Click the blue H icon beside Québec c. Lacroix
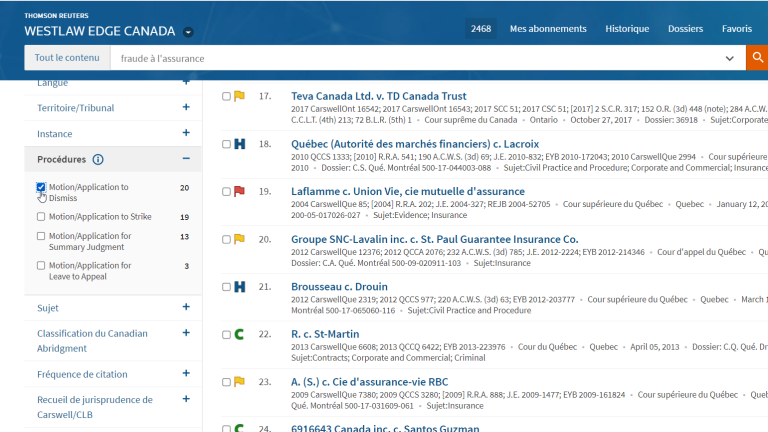 (x=240, y=144)
